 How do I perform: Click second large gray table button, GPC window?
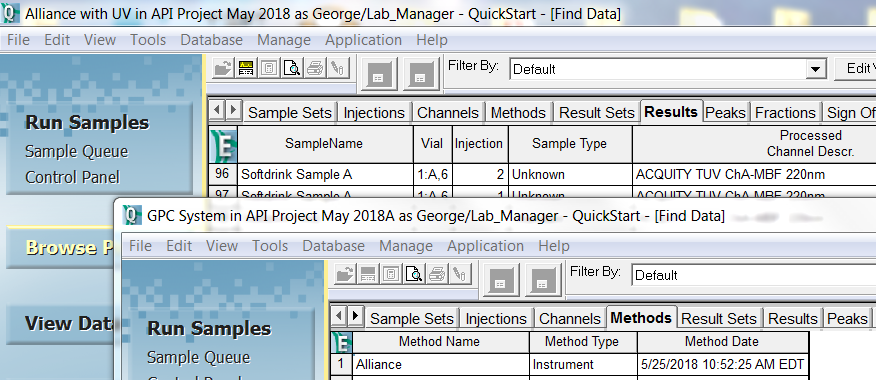543,279
